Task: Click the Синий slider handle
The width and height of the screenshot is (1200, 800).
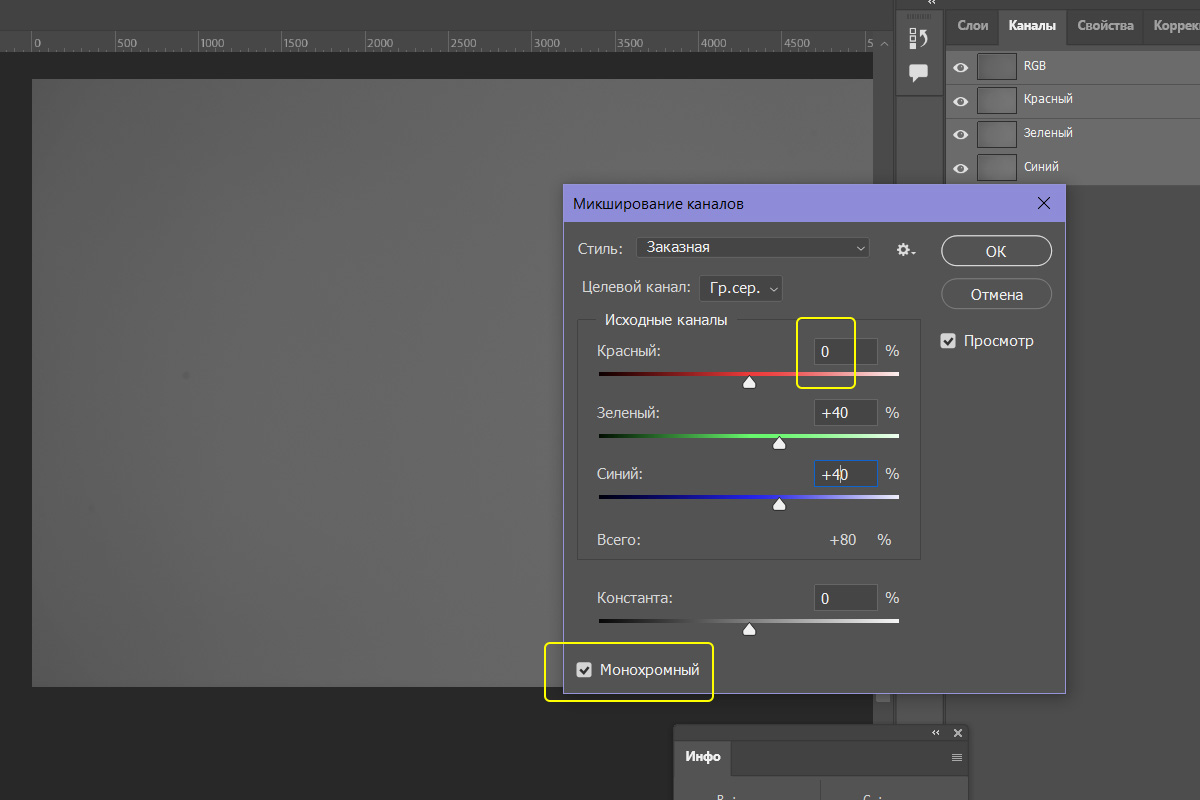Action: point(779,504)
